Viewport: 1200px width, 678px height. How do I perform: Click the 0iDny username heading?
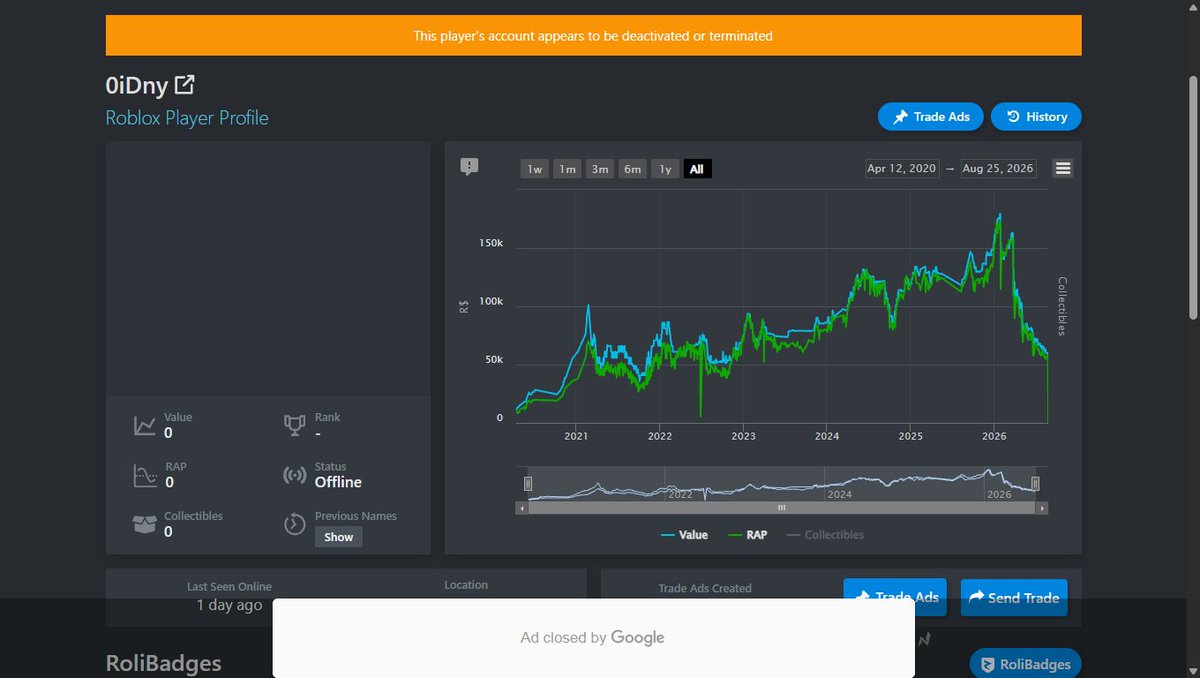pyautogui.click(x=137, y=86)
